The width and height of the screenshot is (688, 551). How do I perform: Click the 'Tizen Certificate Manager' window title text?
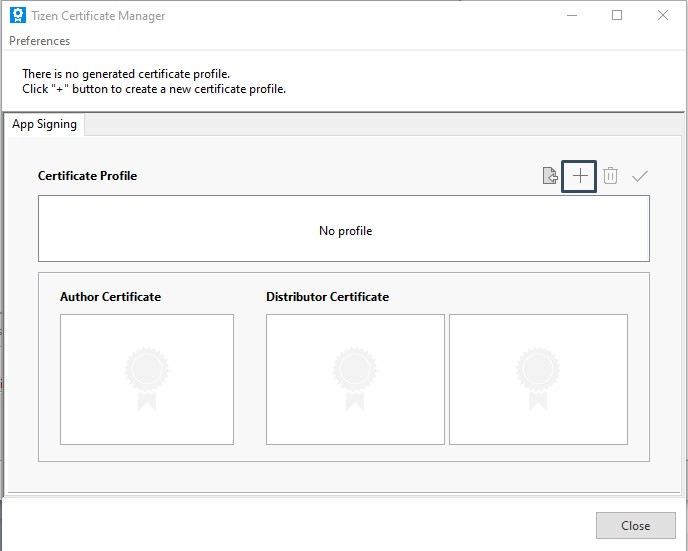[98, 16]
